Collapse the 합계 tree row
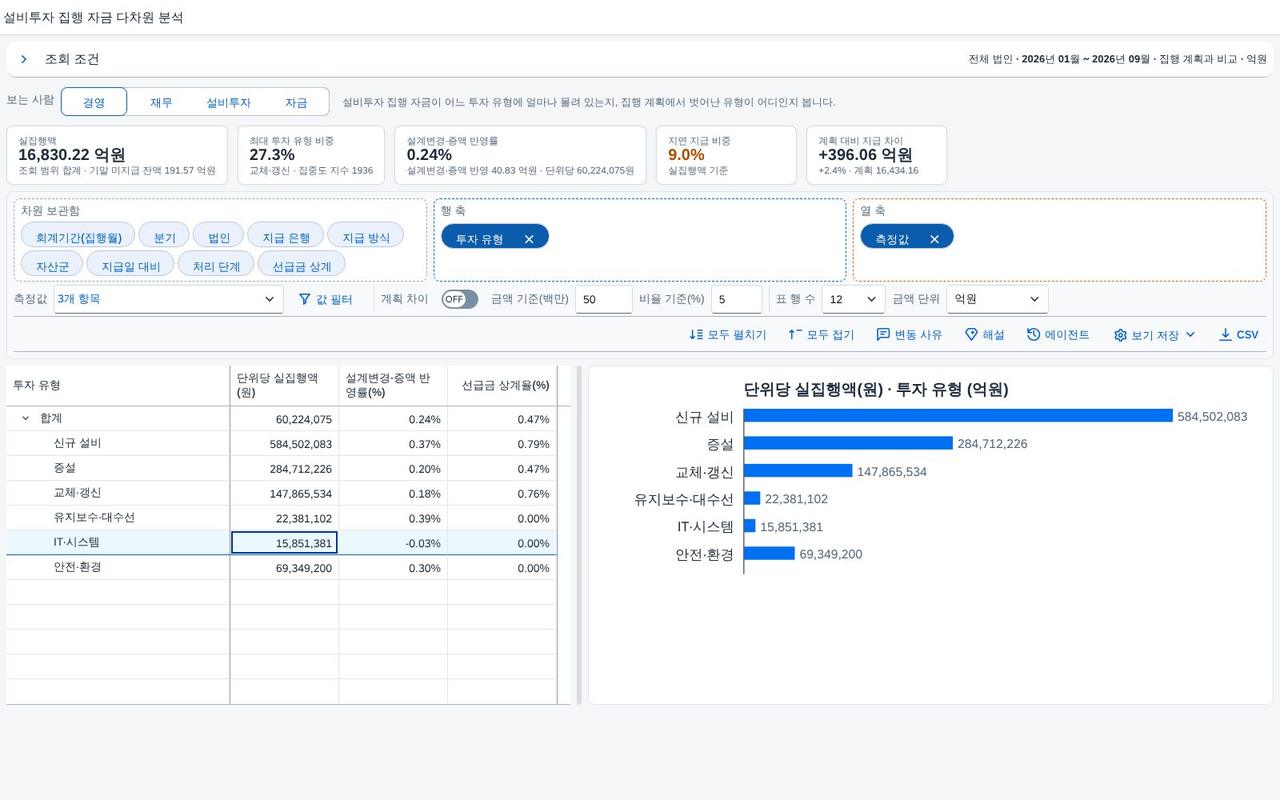This screenshot has width=1280, height=800. [25, 419]
